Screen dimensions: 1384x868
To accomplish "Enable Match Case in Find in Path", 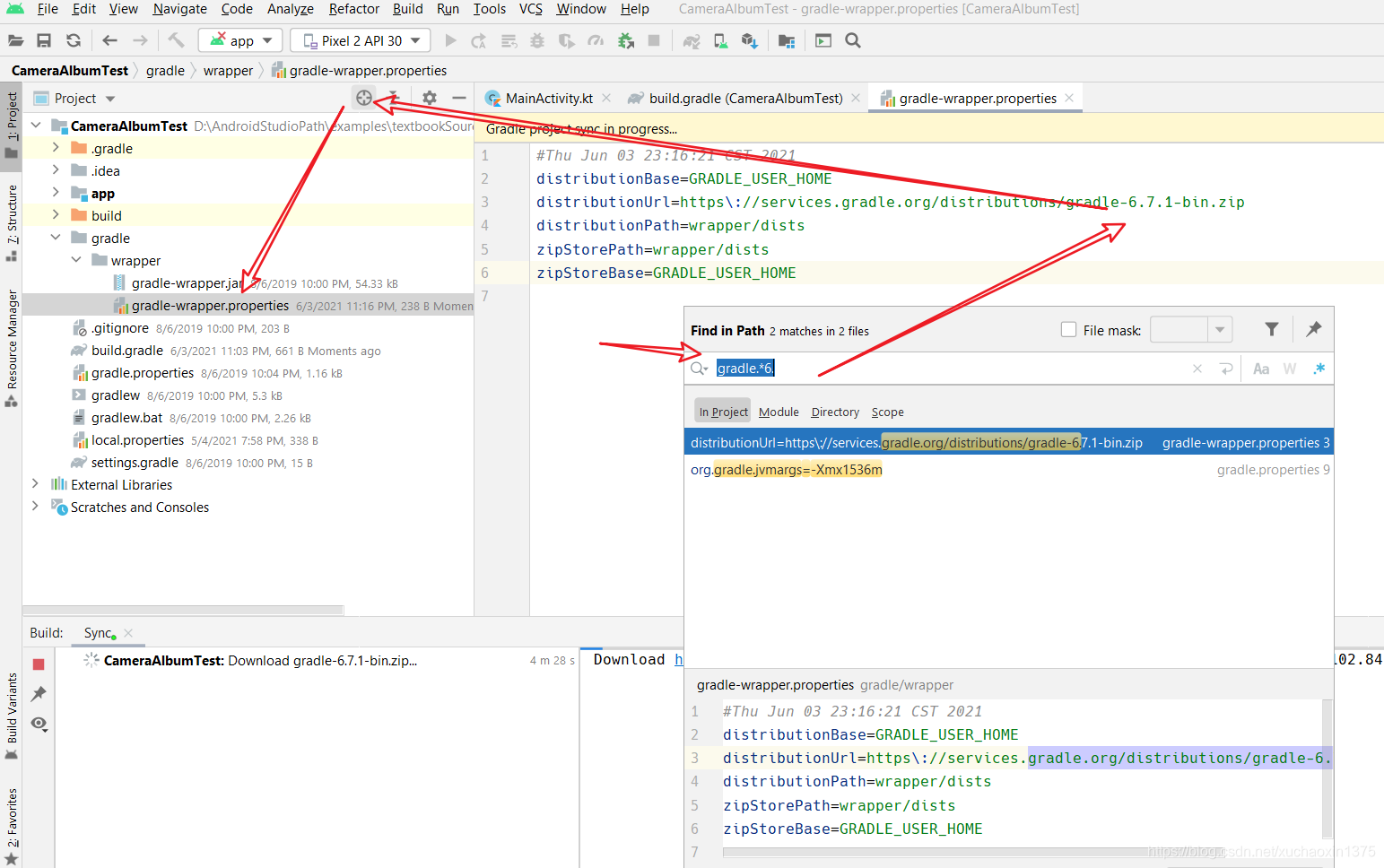I will (1260, 368).
